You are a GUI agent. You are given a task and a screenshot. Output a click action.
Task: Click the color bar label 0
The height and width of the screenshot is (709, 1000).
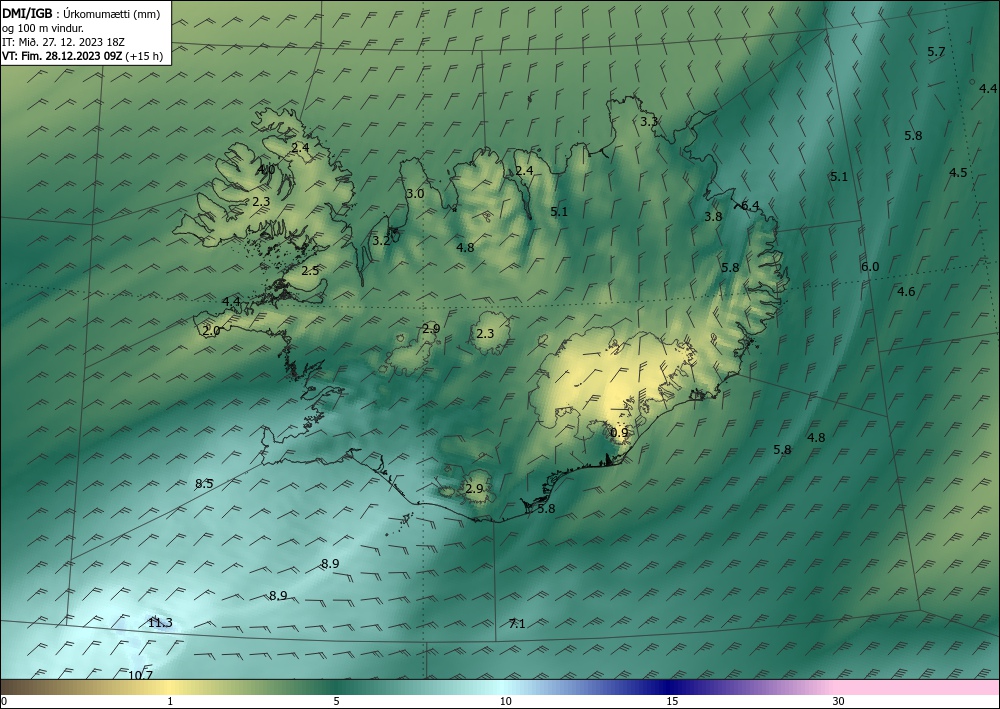4,701
